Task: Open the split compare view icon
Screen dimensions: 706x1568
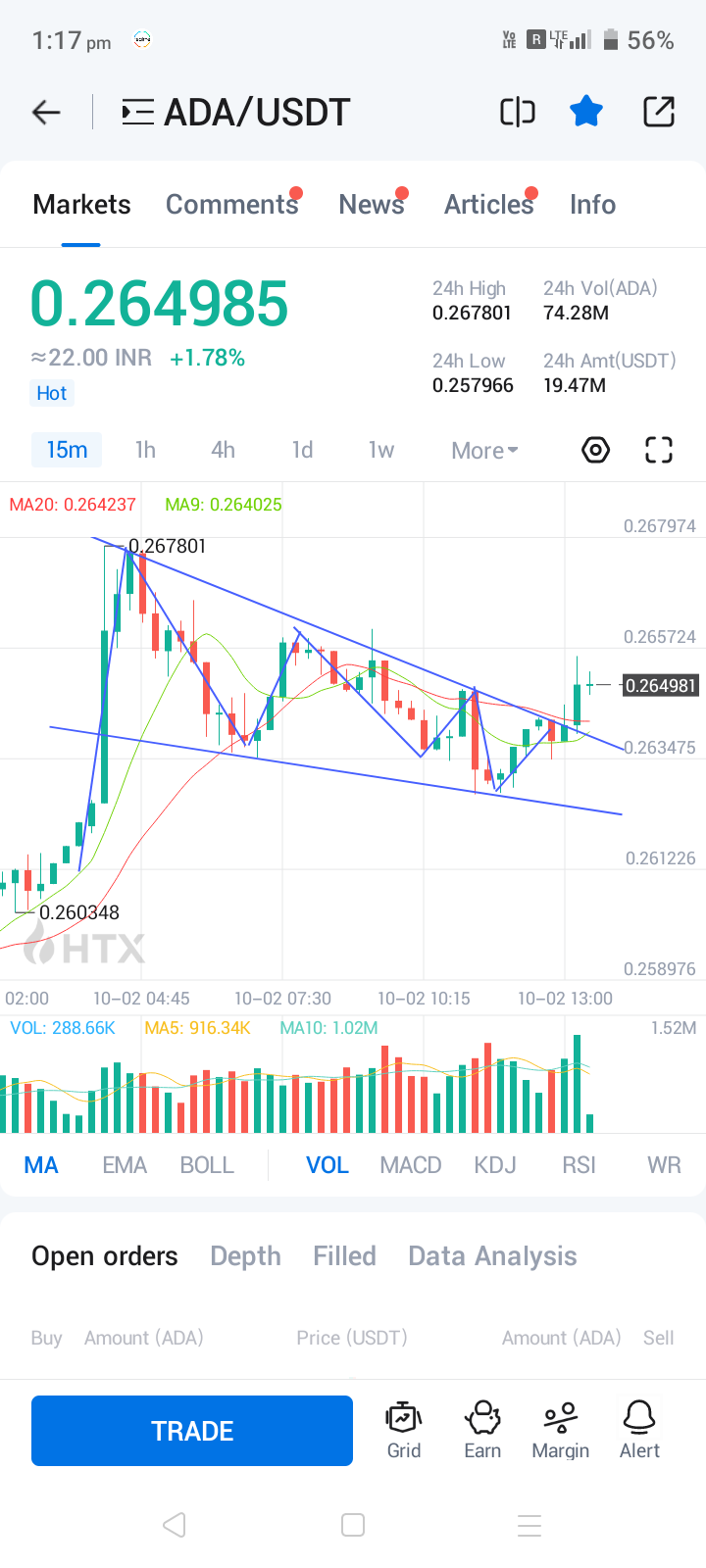Action: pos(518,112)
